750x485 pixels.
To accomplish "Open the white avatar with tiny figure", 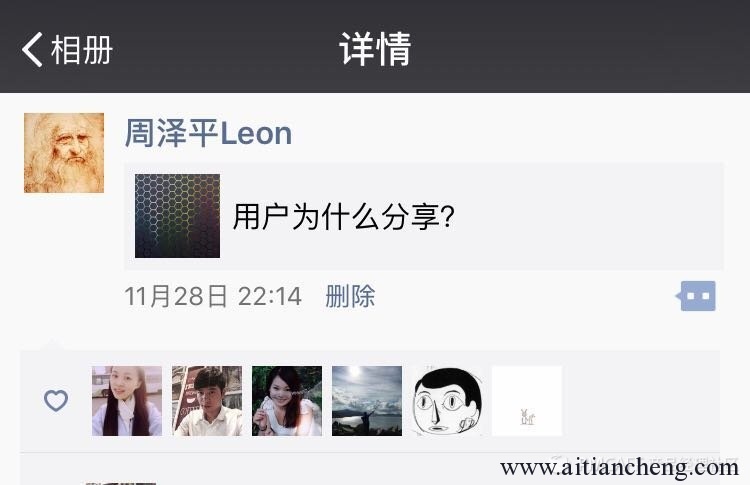I will click(x=527, y=401).
